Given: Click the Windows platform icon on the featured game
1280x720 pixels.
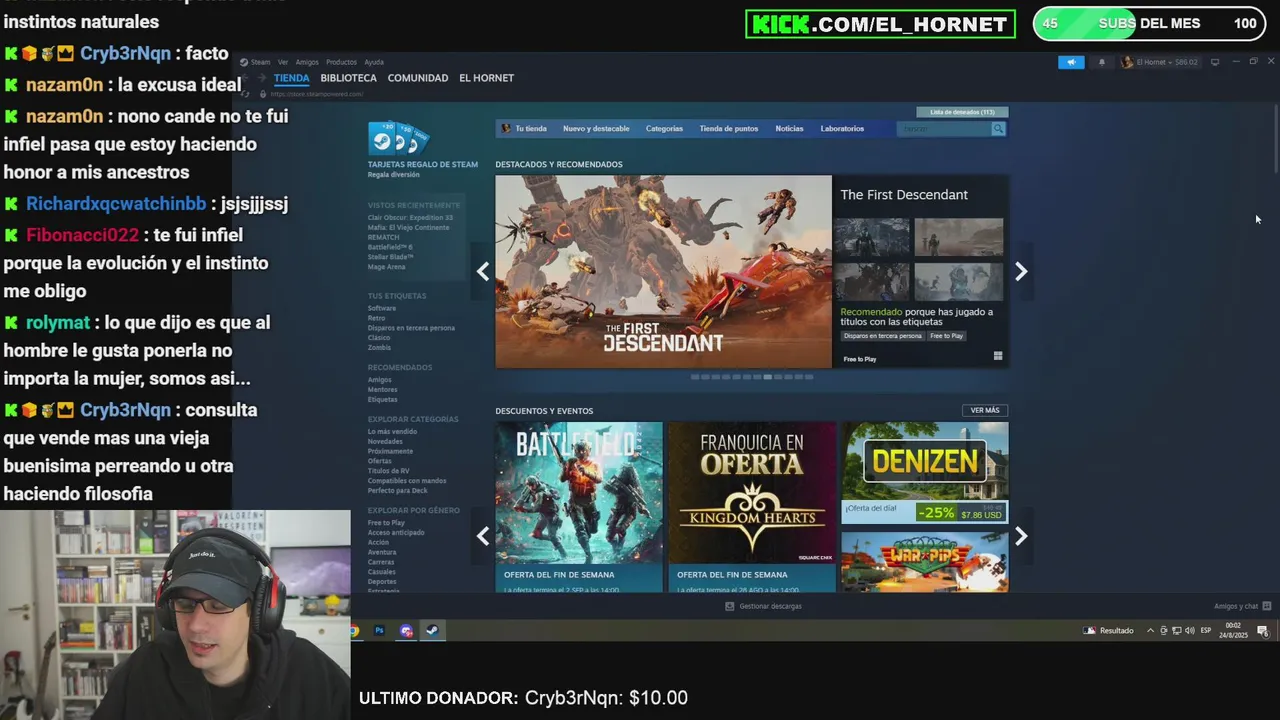Looking at the screenshot, I should (x=998, y=356).
